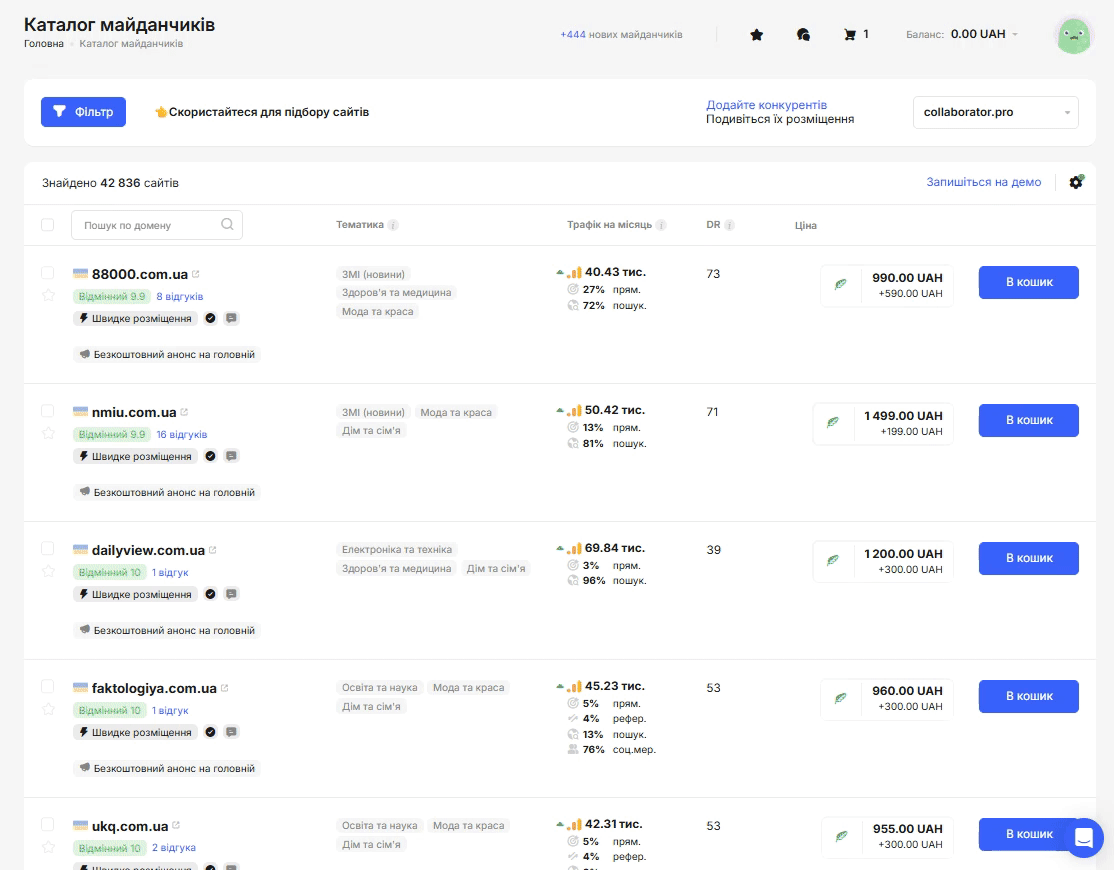Add faktologiya.com.ua to cart
The height and width of the screenshot is (870, 1114).
click(x=1029, y=696)
